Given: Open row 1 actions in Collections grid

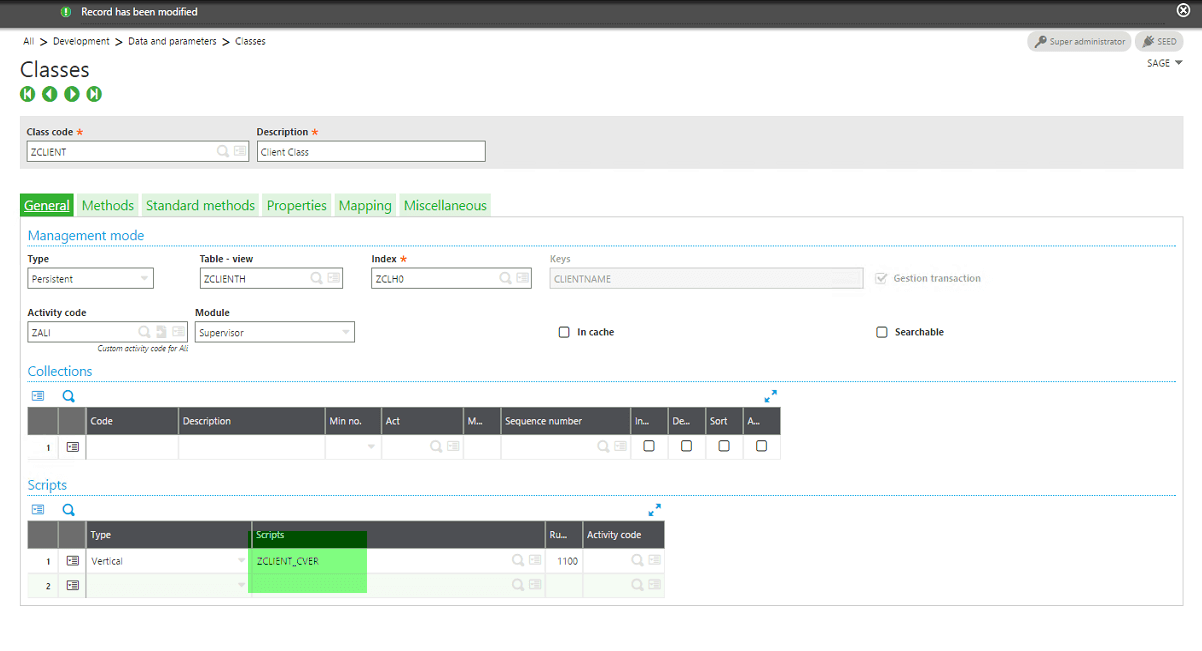Looking at the screenshot, I should (72, 447).
